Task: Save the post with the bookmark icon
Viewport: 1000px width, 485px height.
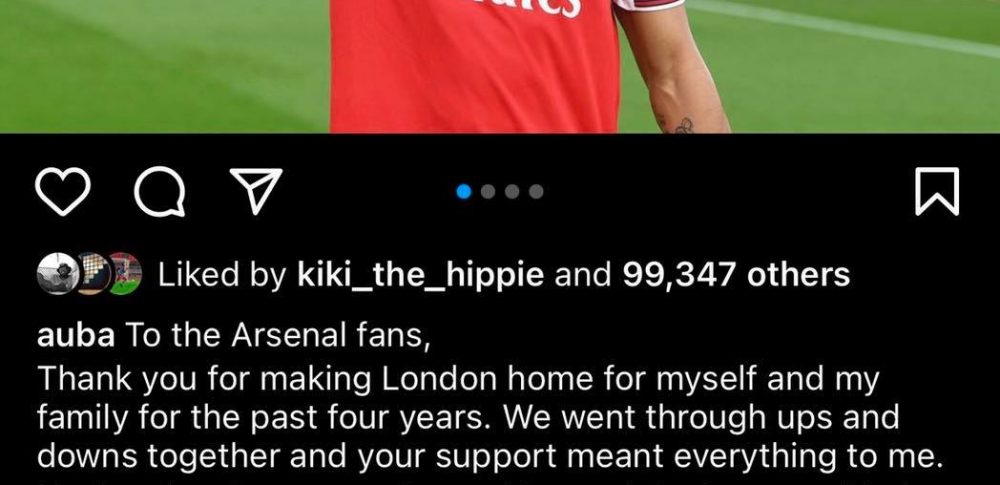Action: click(937, 191)
